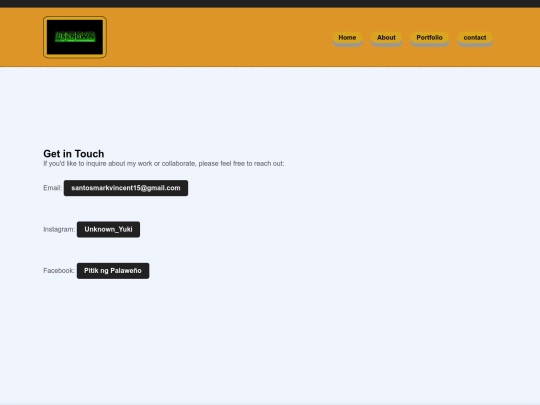
Task: Open the Pitik ng Palaweño Facebook link
Action: [x=113, y=271]
